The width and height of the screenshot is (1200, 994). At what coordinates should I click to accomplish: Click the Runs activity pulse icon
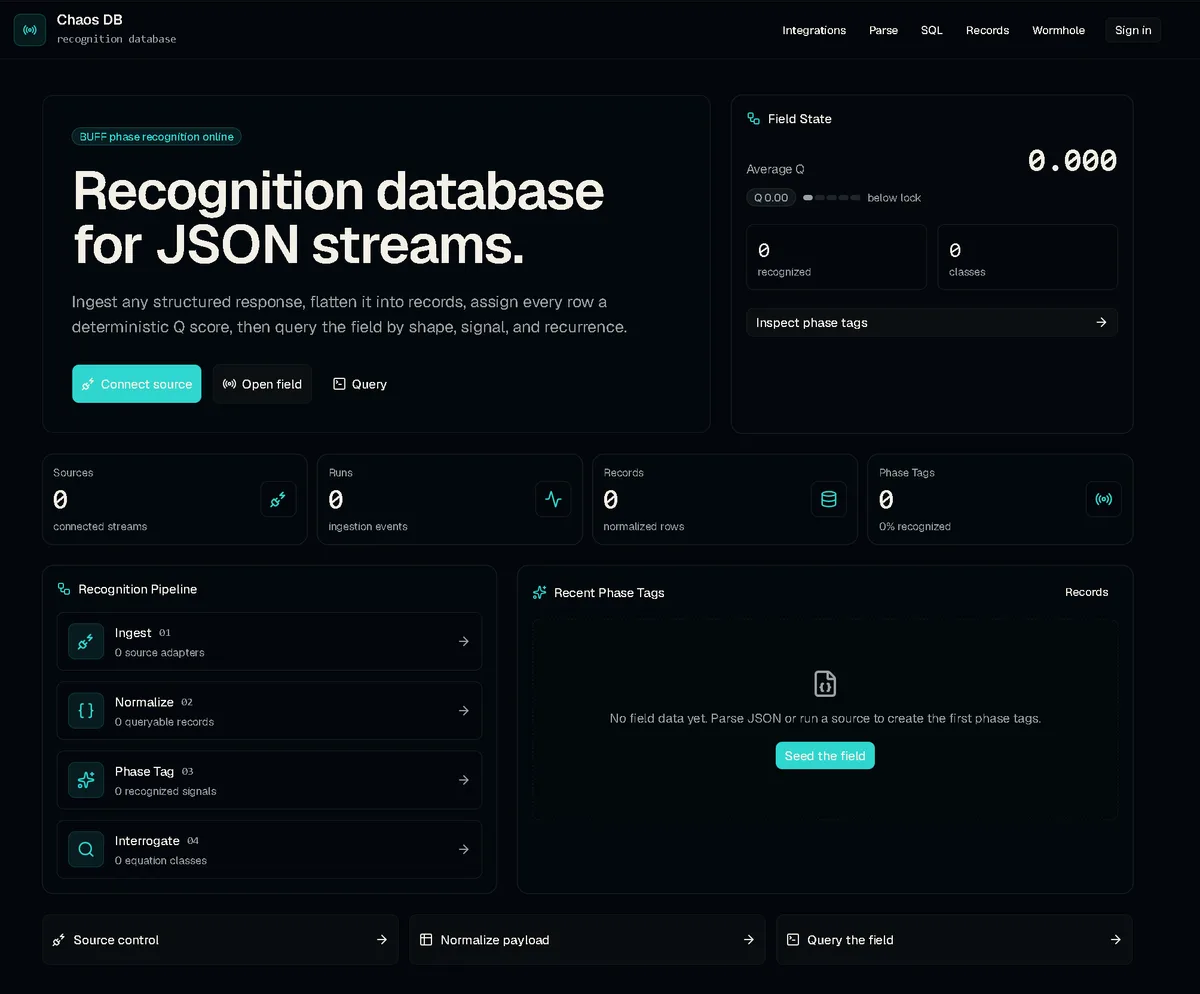(x=553, y=499)
